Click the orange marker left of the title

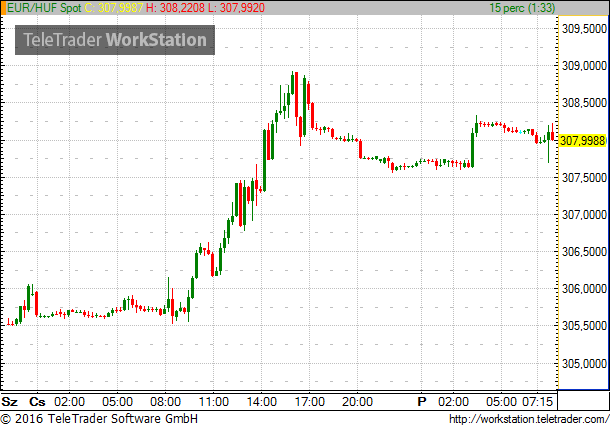[3, 8]
